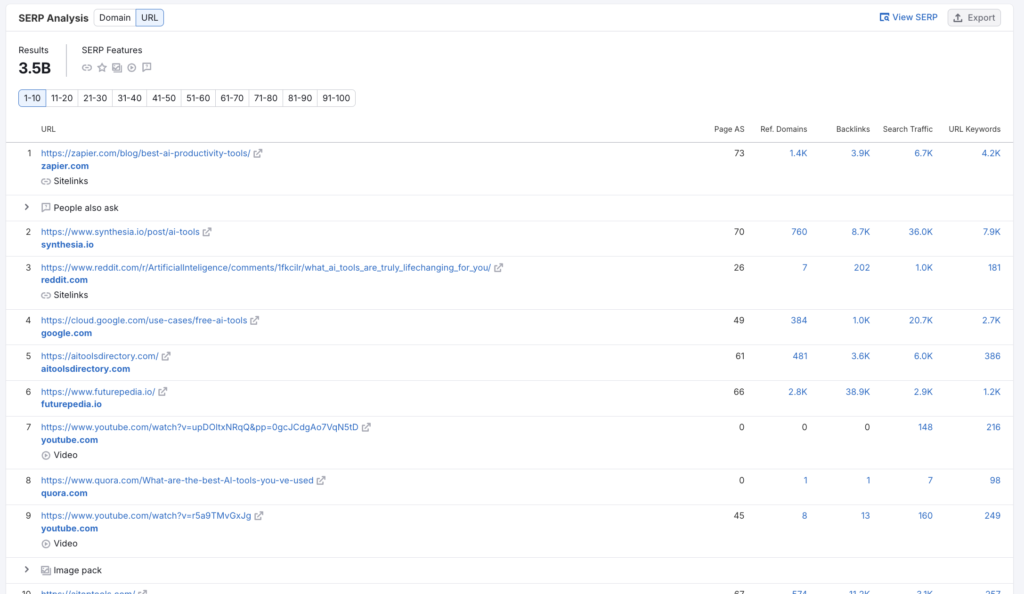This screenshot has width=1024, height=594.
Task: Open external link icon for reddit.com URL
Action: tap(498, 268)
